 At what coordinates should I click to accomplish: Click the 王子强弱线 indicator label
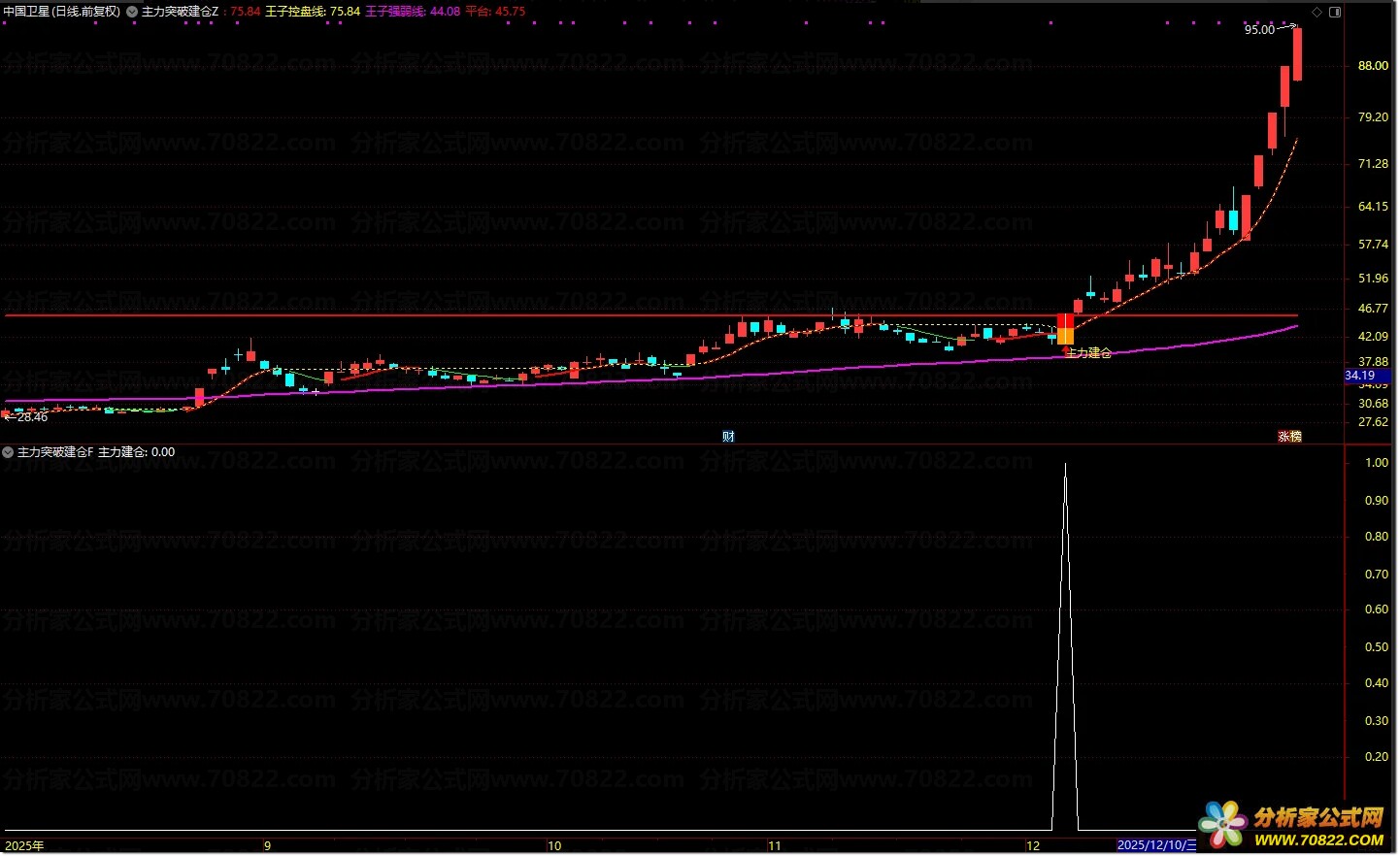click(x=412, y=12)
